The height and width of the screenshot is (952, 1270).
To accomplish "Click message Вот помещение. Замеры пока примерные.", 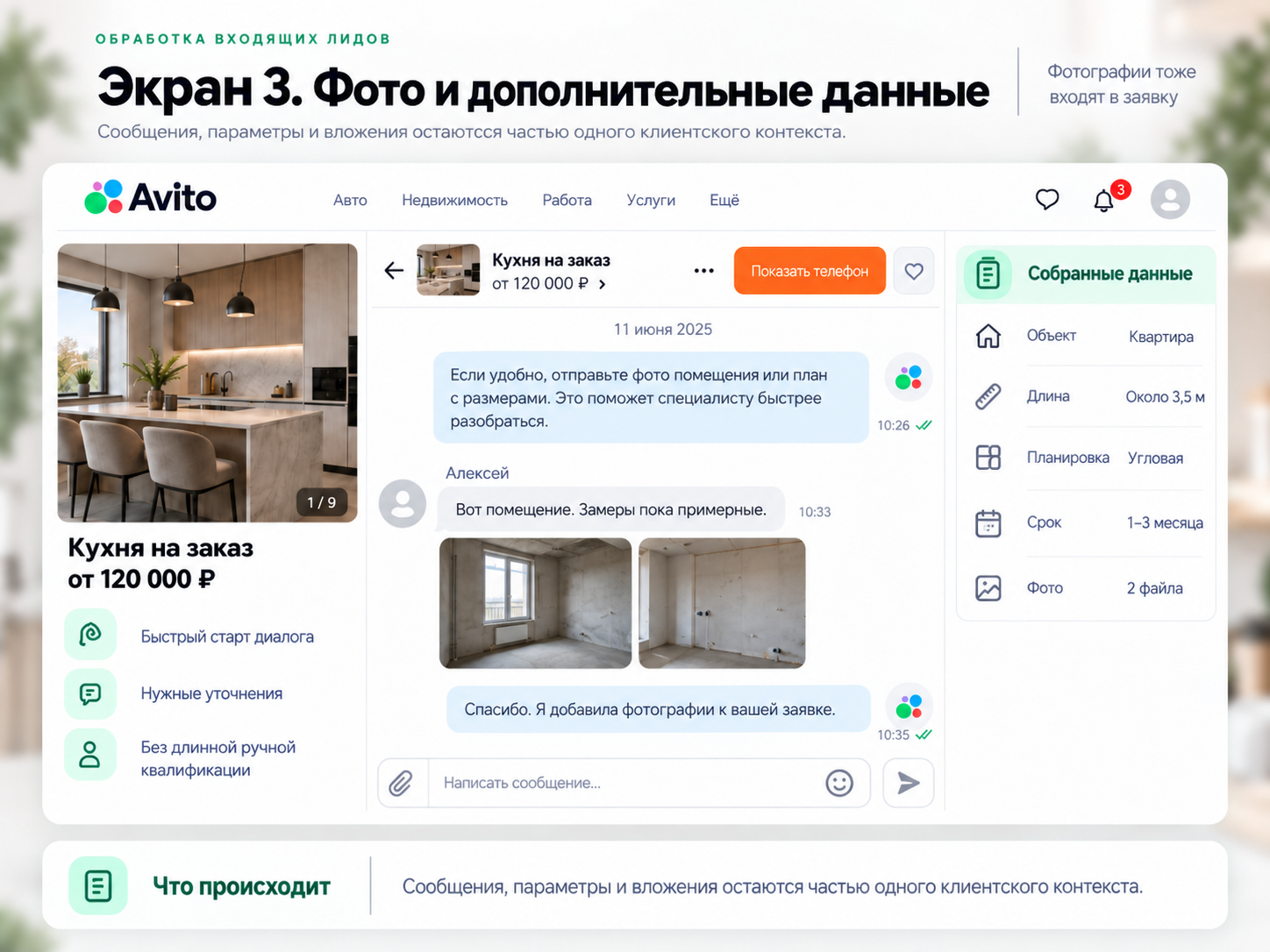I will 610,509.
